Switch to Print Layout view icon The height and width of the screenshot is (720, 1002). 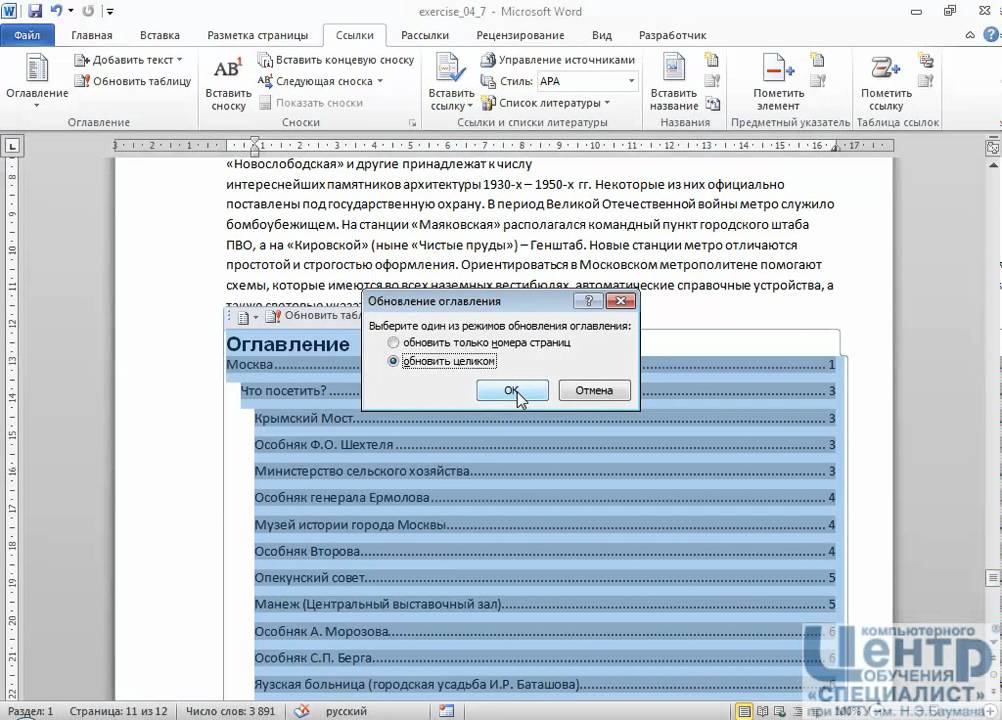744,711
